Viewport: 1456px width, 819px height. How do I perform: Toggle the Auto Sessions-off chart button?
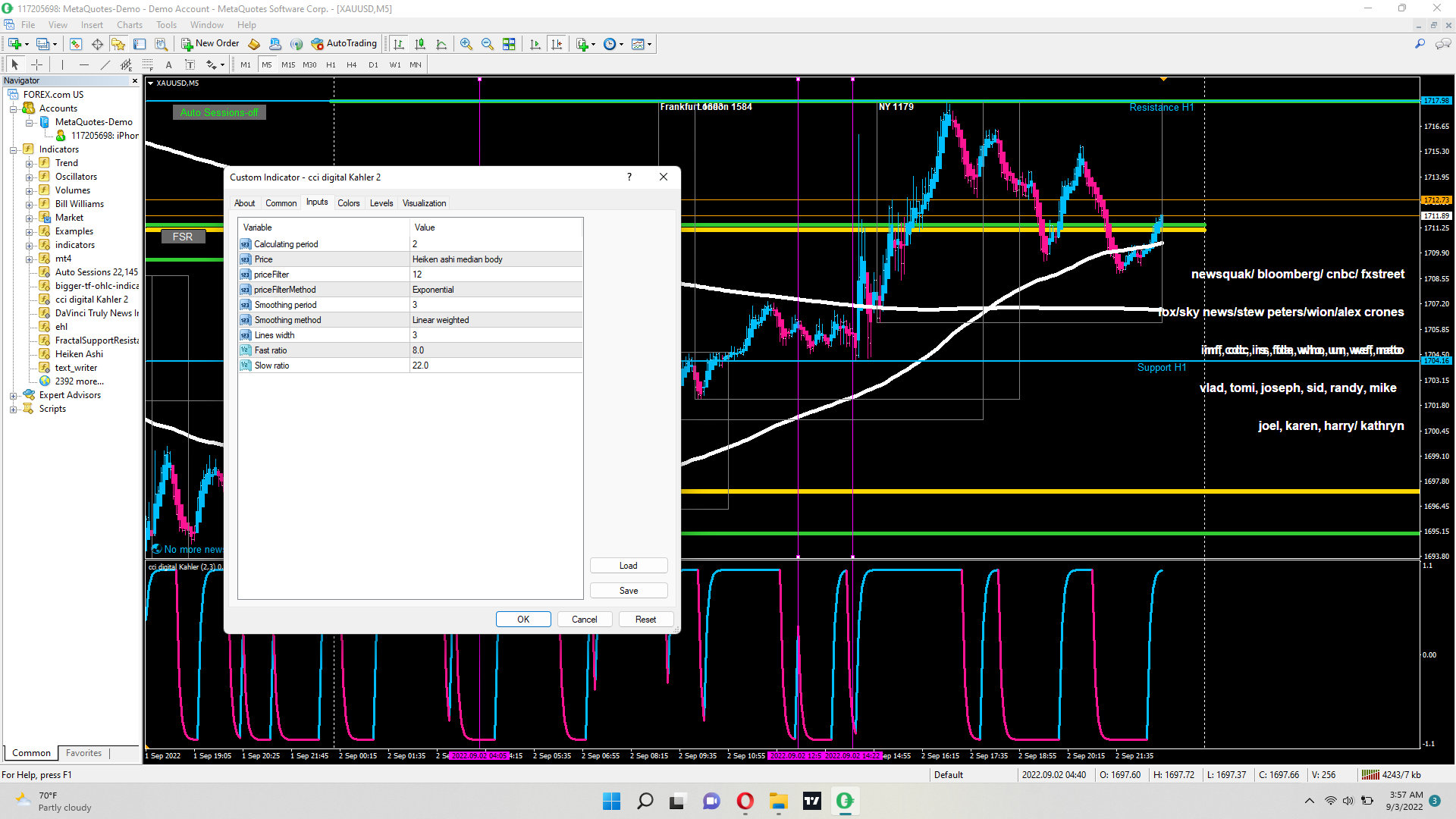pyautogui.click(x=218, y=112)
